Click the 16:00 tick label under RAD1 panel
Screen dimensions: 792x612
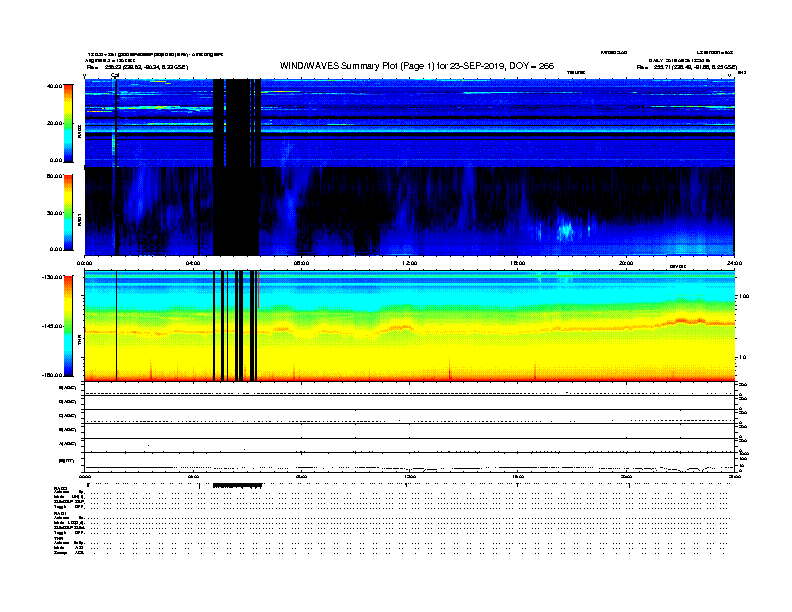518,263
